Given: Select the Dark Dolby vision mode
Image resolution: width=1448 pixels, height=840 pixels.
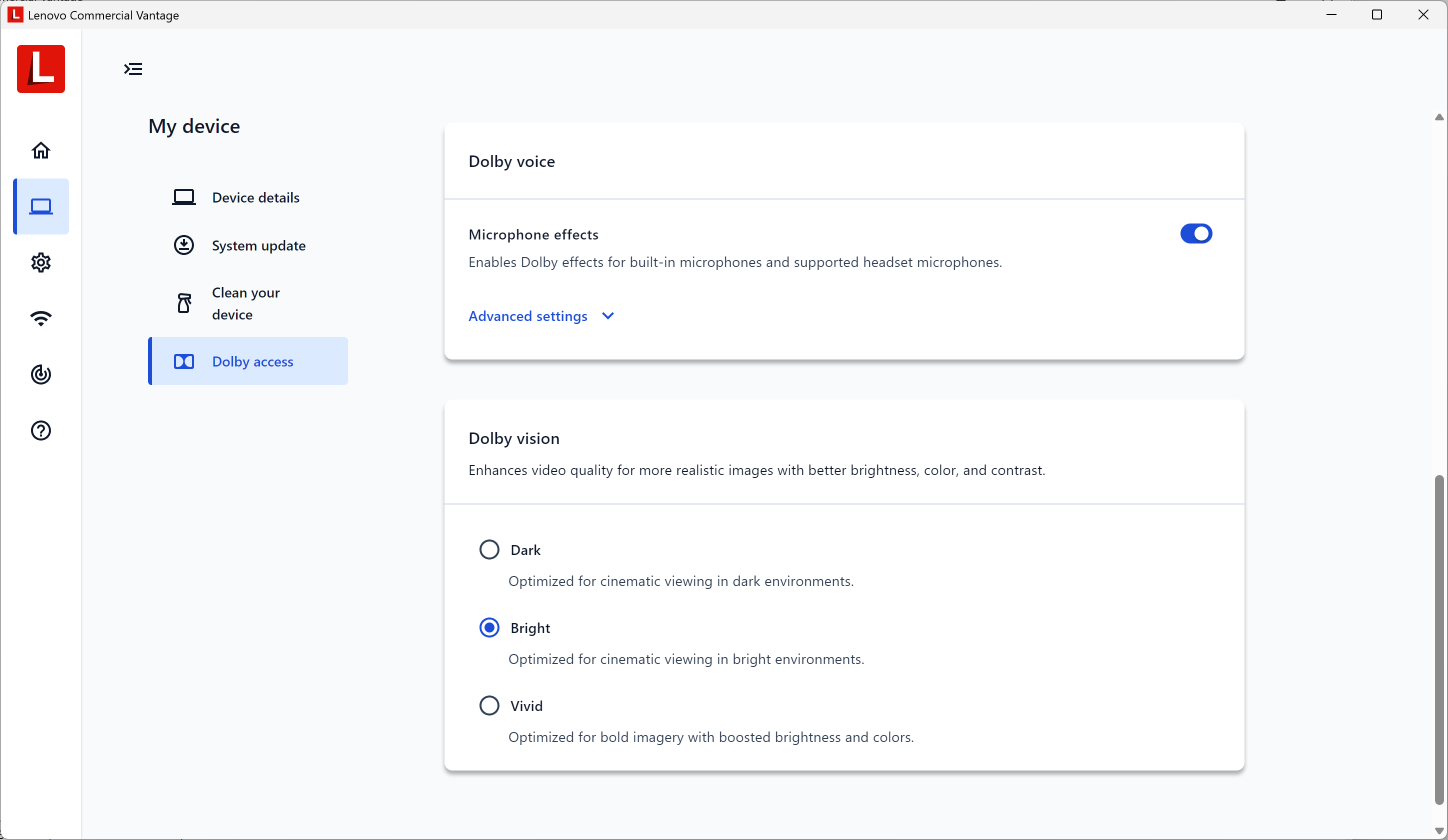Looking at the screenshot, I should click(x=489, y=550).
